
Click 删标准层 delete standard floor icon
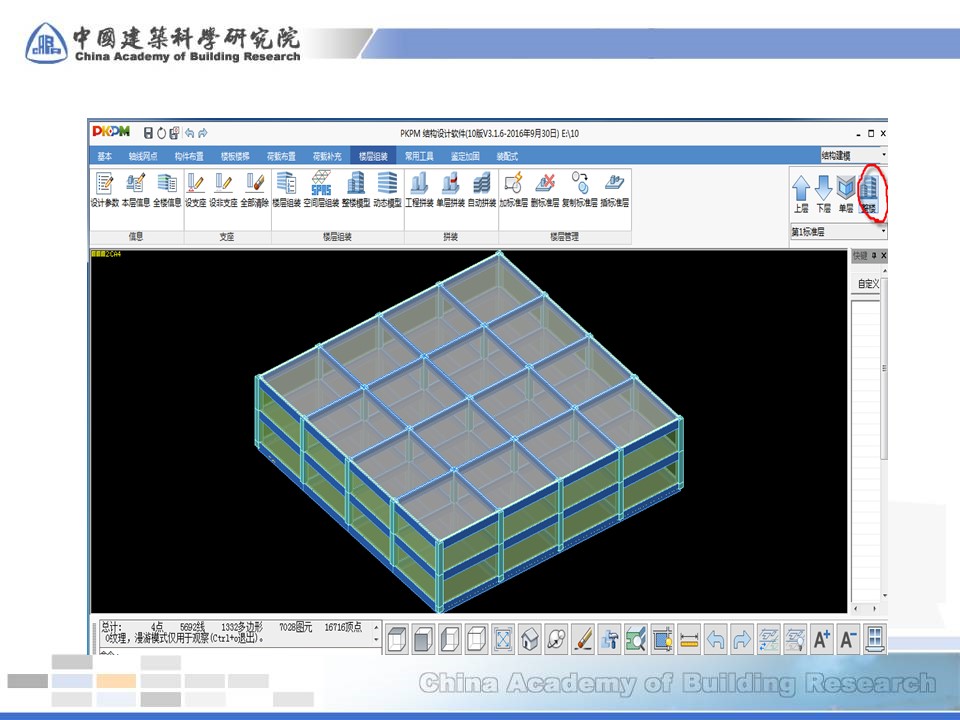[545, 189]
